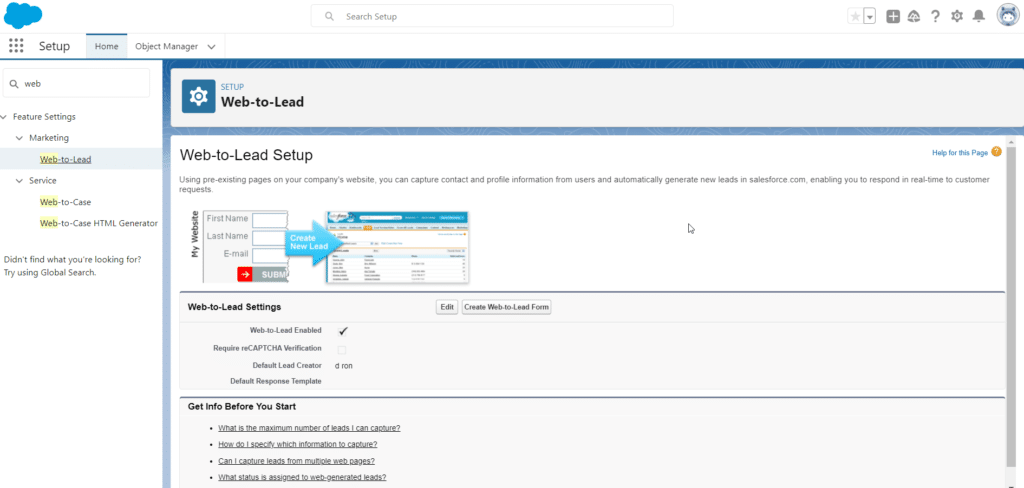
Task: Toggle the Web-to-Lead Enabled checkbox
Action: point(342,330)
